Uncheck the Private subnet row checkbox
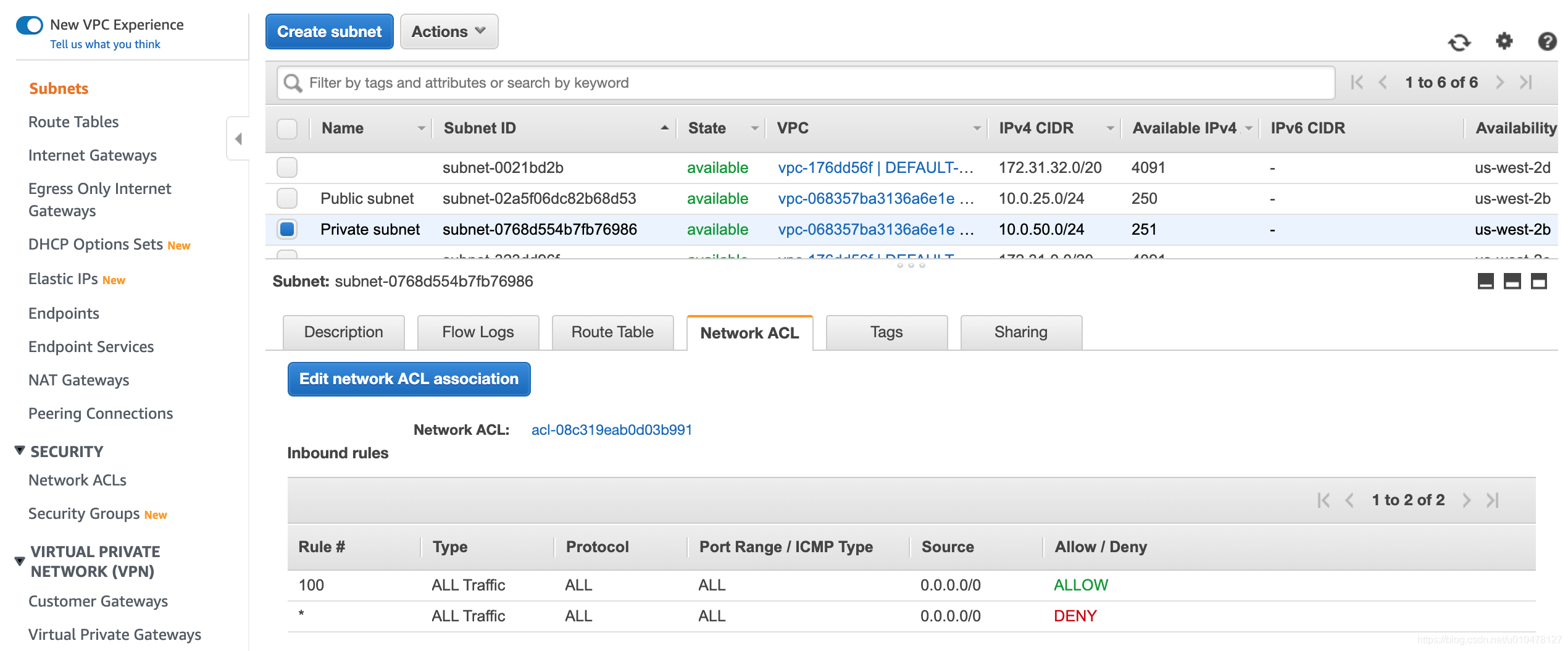 click(x=287, y=229)
